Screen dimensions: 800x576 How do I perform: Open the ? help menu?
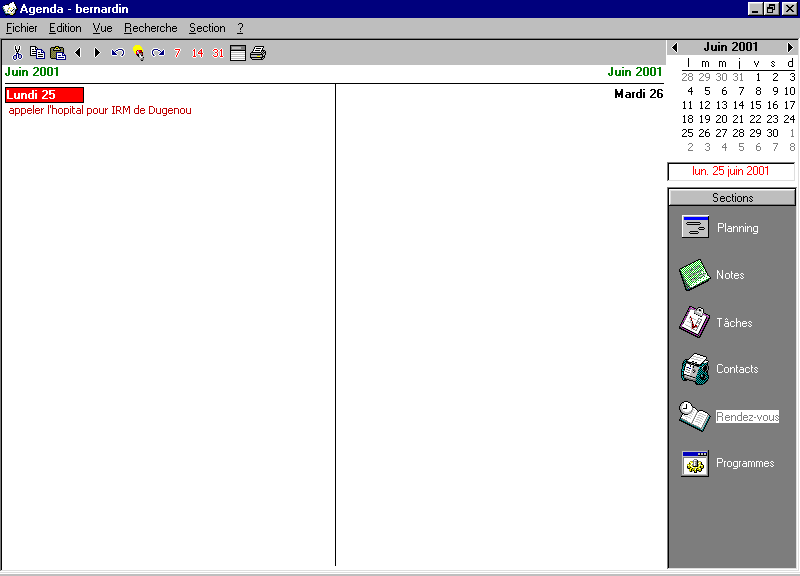(x=240, y=28)
